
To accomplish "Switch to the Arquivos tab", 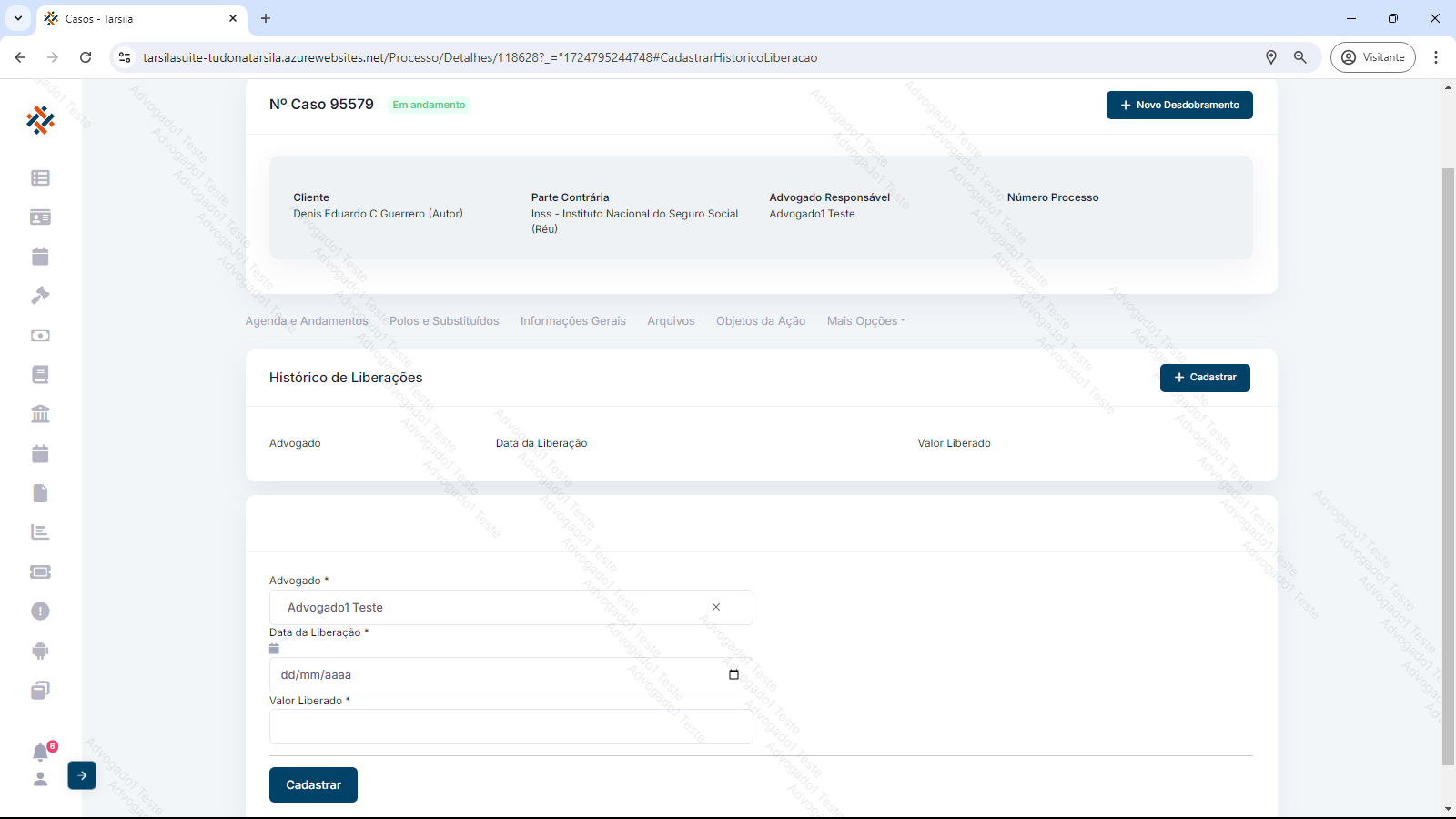I will [x=671, y=321].
